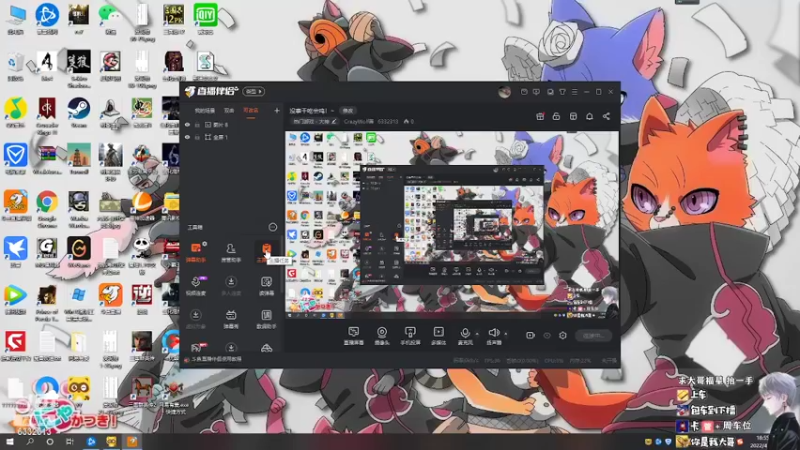Click the download tool in toolbox third row left

point(196,319)
